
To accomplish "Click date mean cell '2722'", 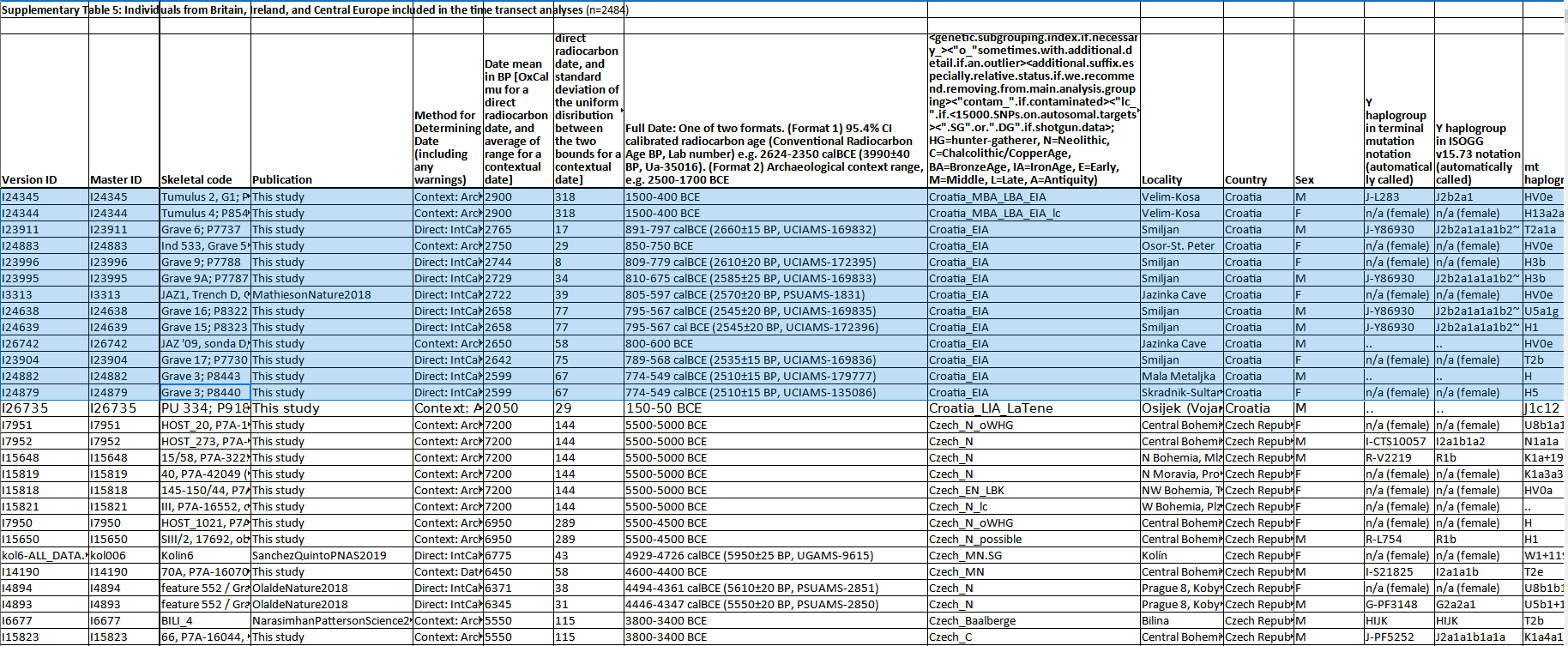I will [518, 295].
